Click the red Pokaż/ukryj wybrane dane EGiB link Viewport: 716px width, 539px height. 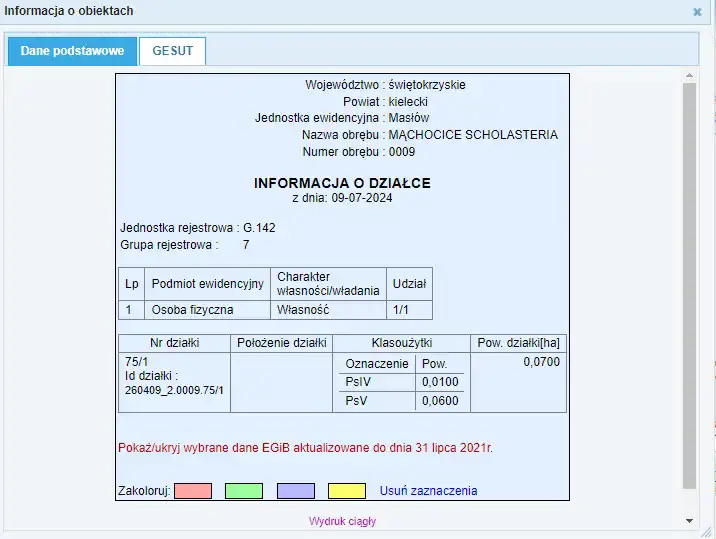305,448
